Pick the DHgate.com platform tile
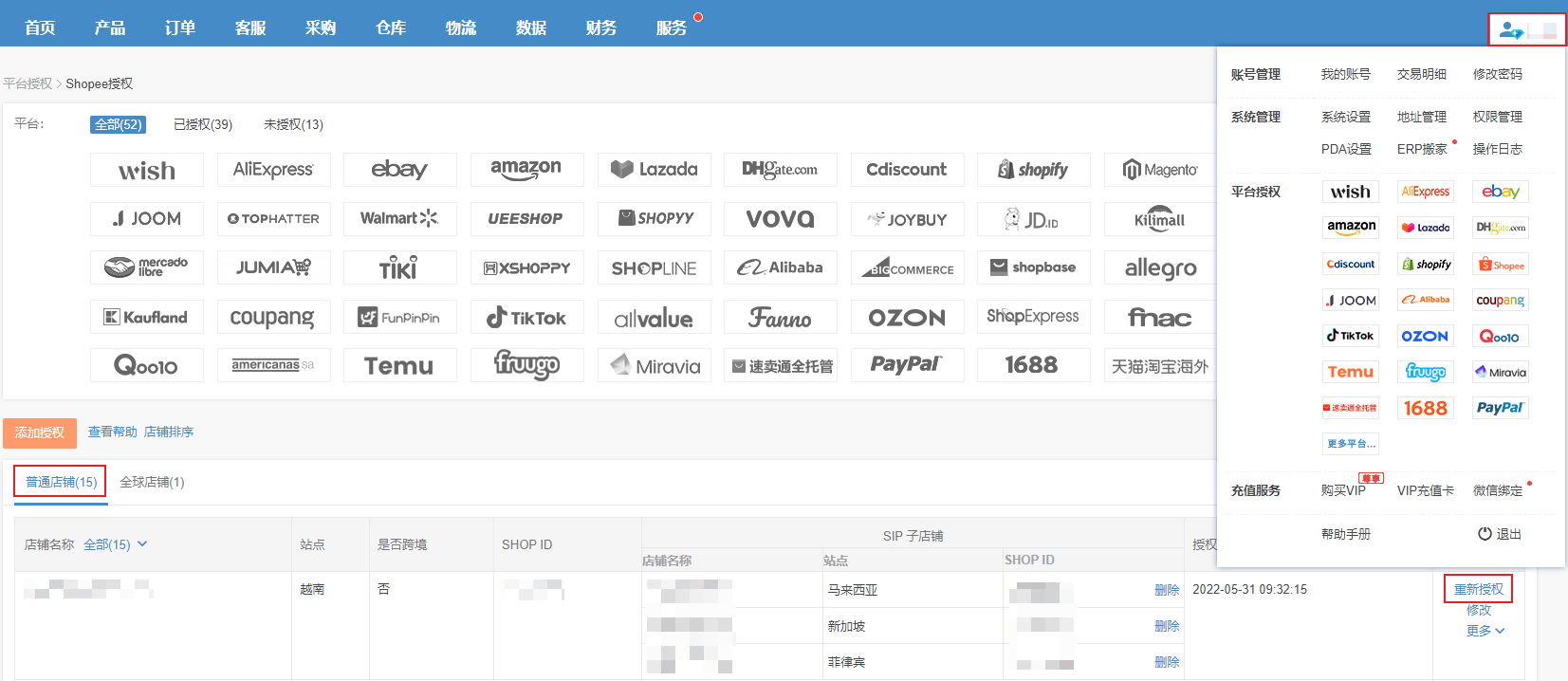This screenshot has width=1568, height=681. tap(780, 170)
